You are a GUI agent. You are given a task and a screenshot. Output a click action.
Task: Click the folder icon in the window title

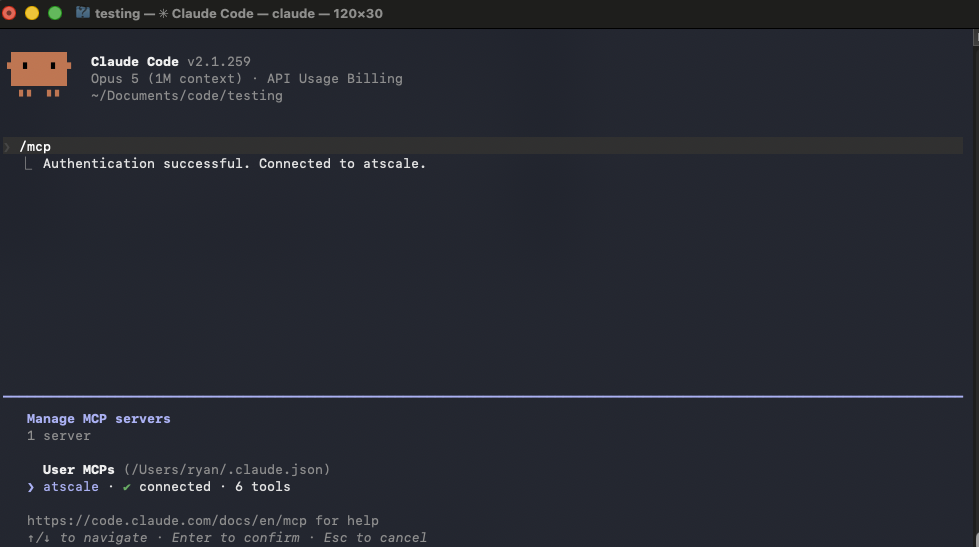point(82,12)
